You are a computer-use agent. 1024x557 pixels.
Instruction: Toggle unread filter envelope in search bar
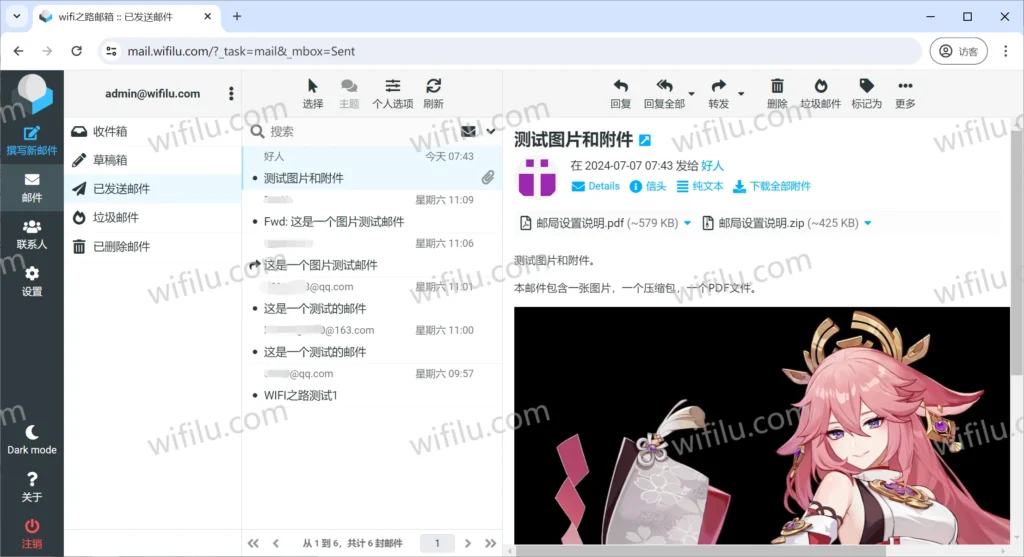468,131
